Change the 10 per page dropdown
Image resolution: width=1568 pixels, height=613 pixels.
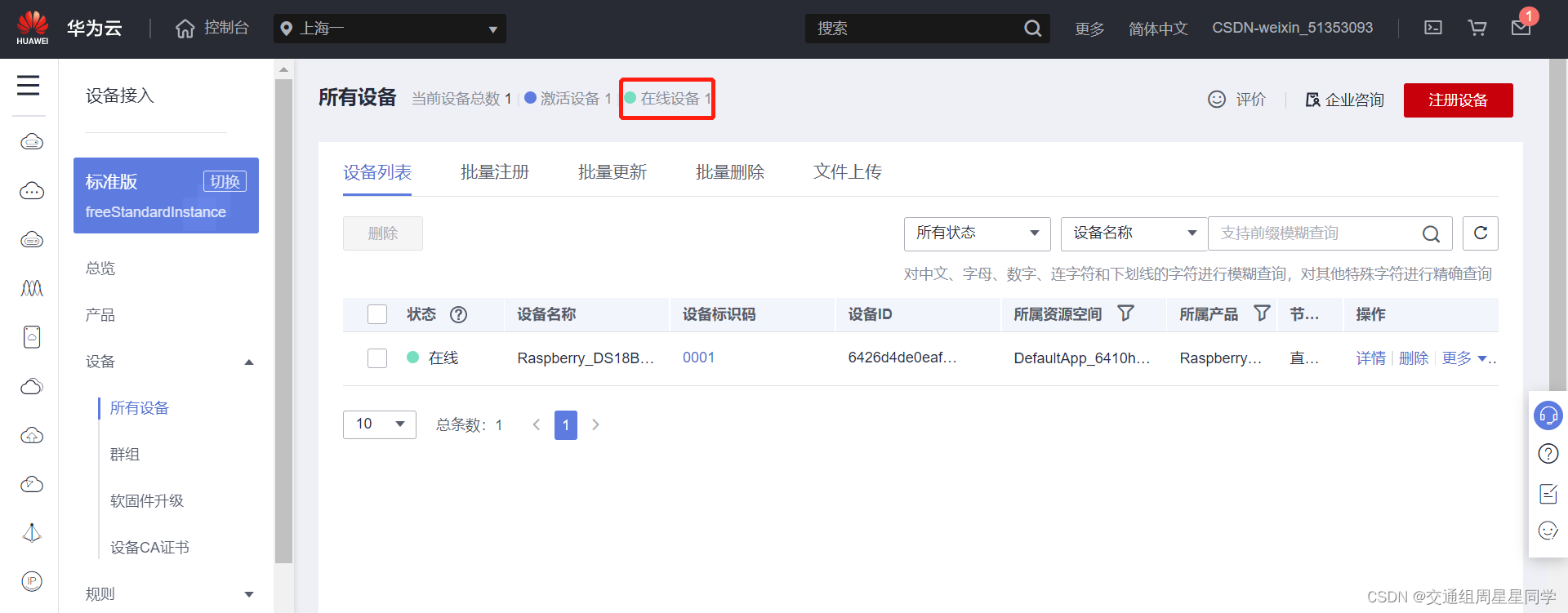coord(380,424)
